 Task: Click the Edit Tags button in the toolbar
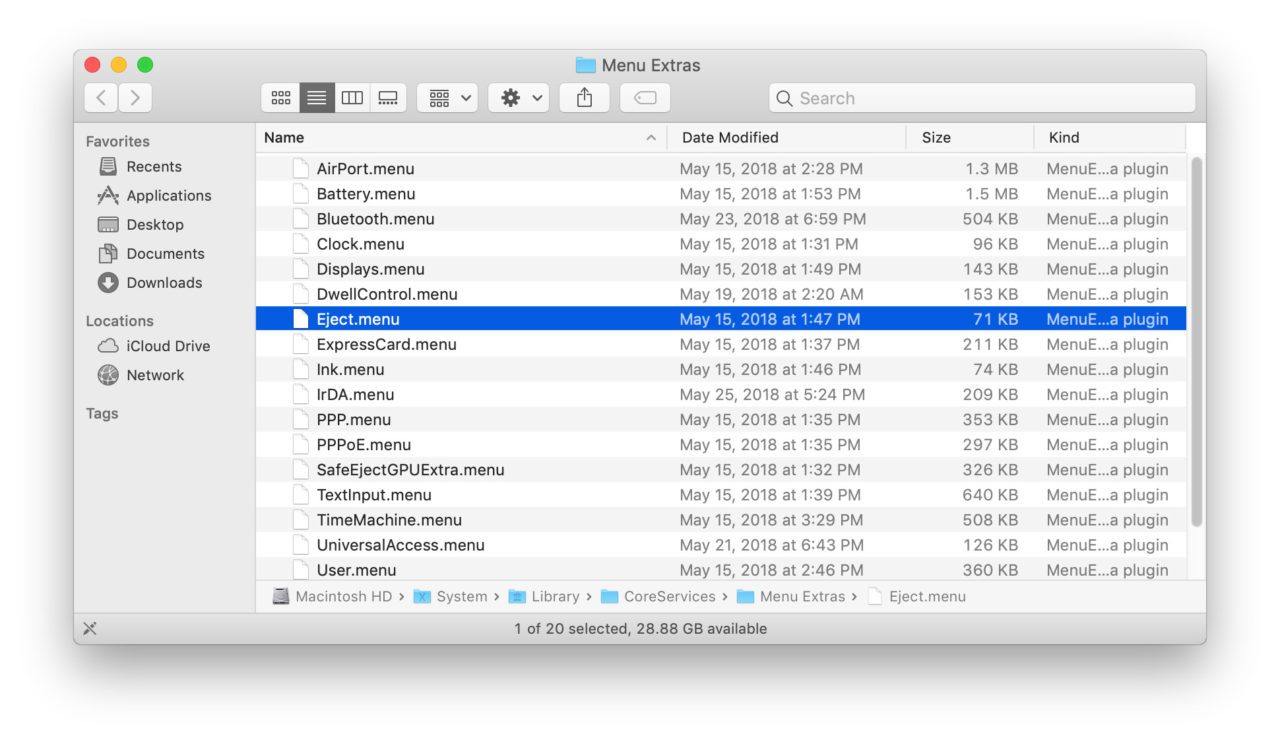[645, 97]
